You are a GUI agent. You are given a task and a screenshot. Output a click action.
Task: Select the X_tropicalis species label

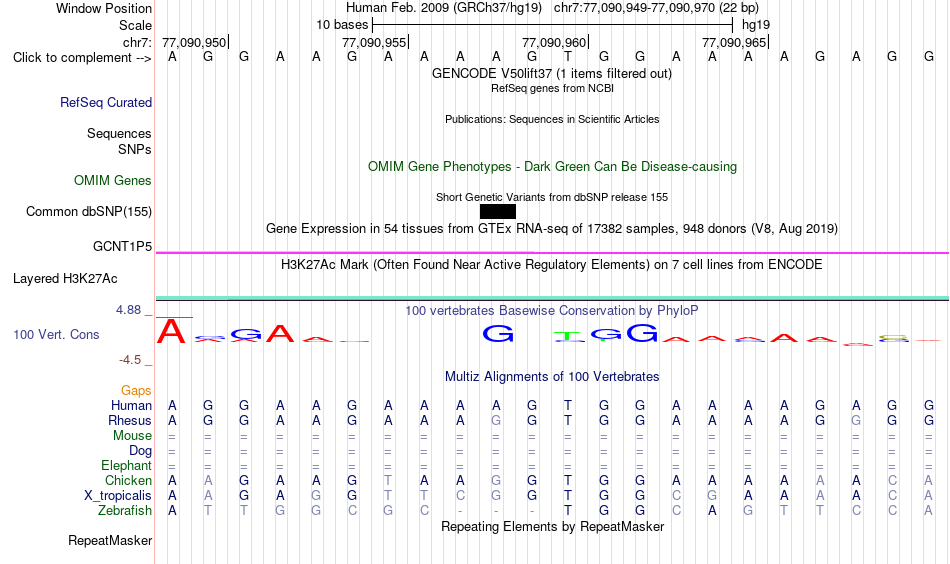(118, 496)
